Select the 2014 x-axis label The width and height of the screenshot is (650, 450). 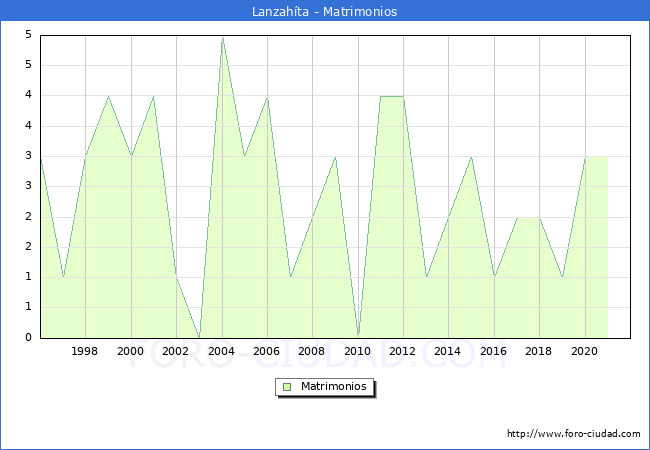point(448,351)
